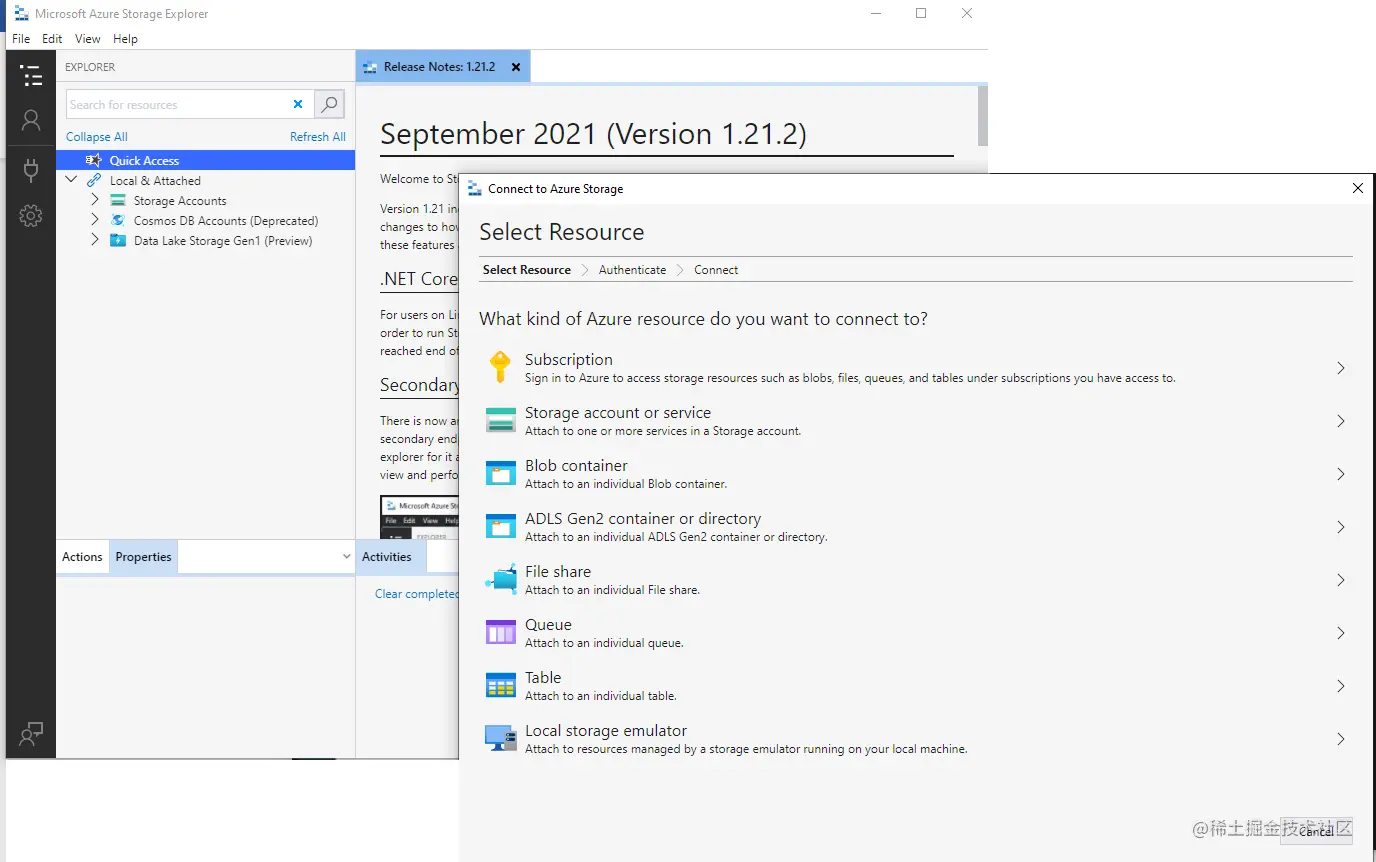Select the File share resource icon

click(x=500, y=578)
